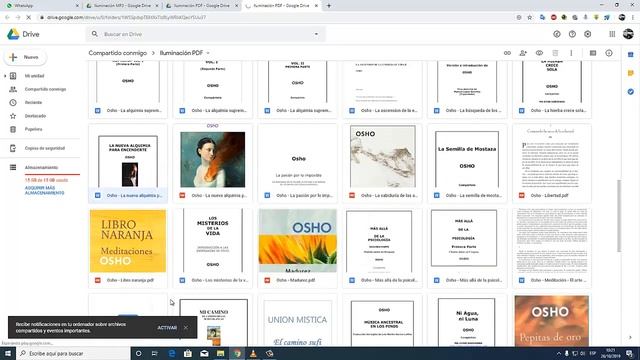The width and height of the screenshot is (640, 360).
Task: Select the Mi Camino document thumbnail
Action: [213, 320]
